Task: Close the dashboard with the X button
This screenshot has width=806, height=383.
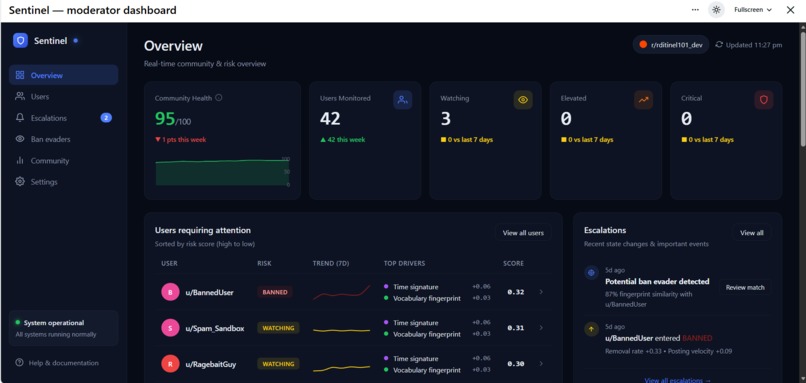Action: (x=790, y=10)
